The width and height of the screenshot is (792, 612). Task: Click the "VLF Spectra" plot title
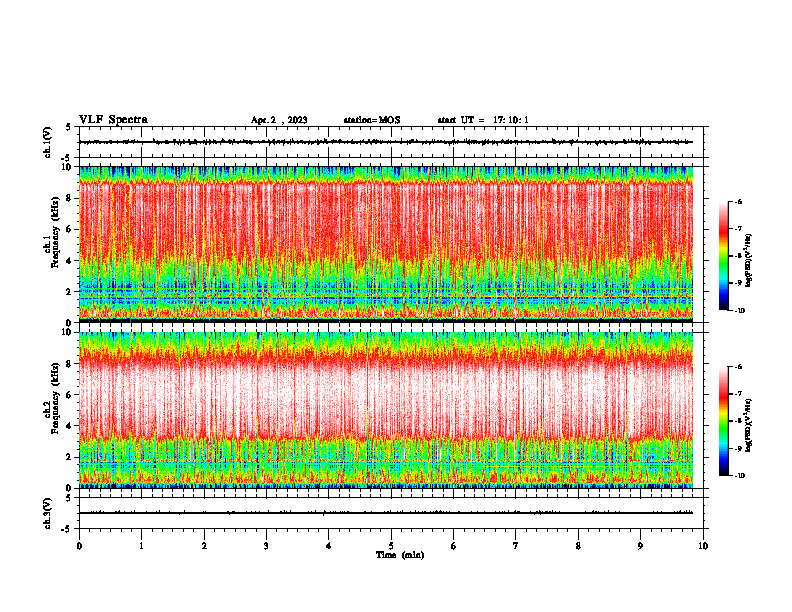click(x=113, y=120)
